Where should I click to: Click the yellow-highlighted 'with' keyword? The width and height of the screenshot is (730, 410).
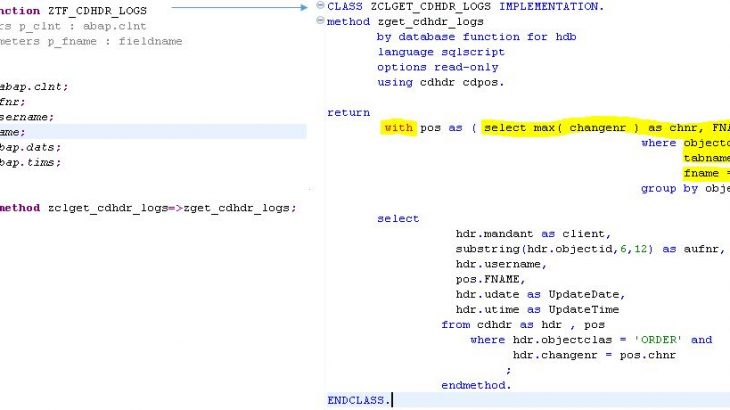pos(398,128)
